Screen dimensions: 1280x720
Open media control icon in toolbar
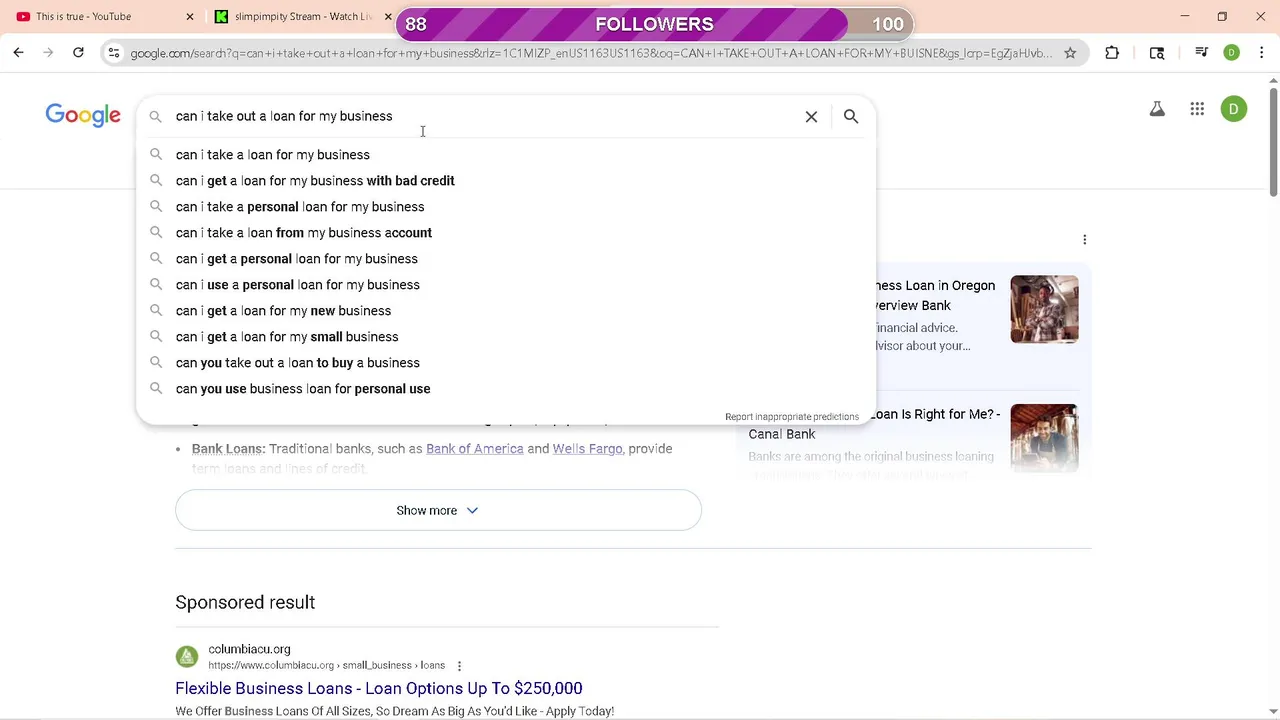tap(1202, 53)
